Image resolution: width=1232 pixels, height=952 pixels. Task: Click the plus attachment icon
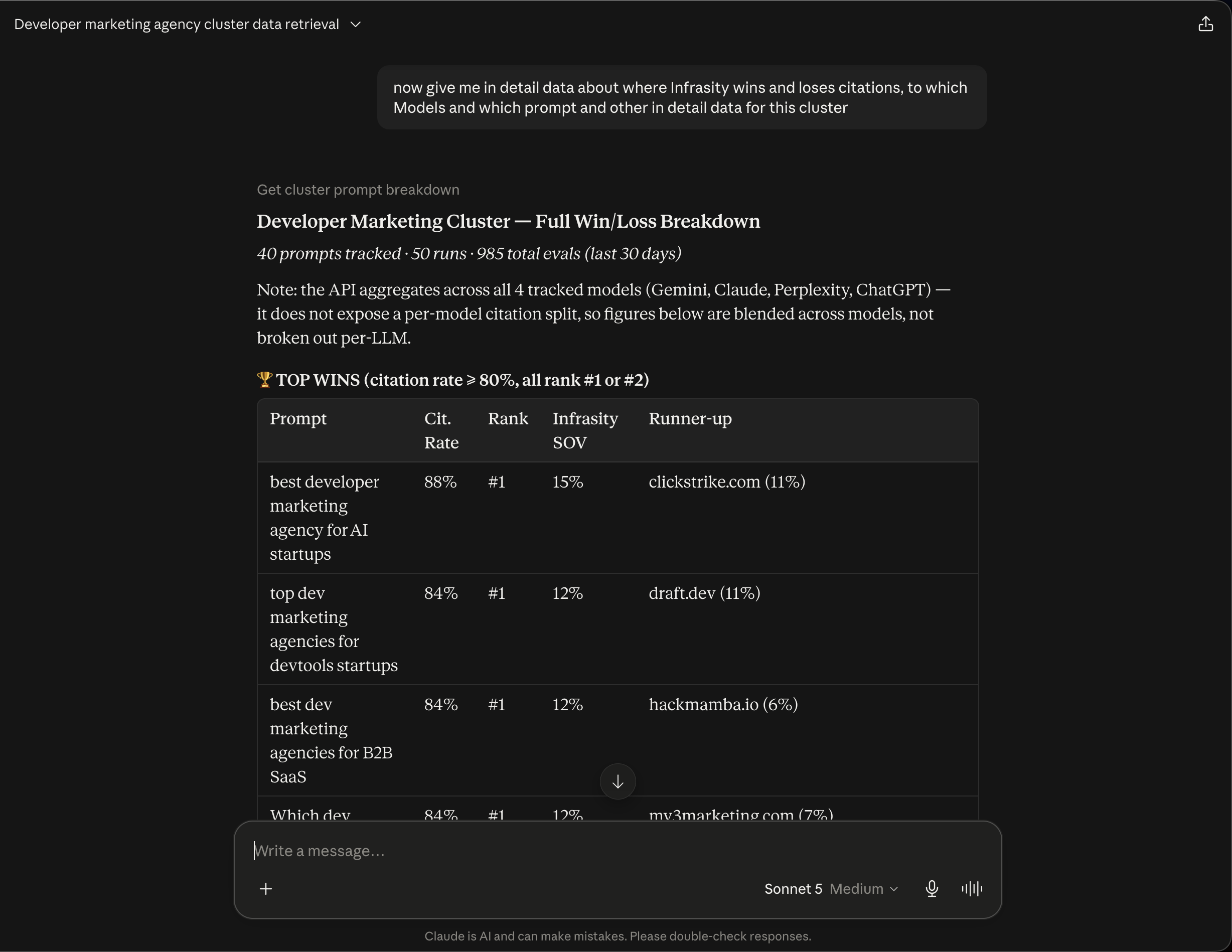[x=266, y=889]
